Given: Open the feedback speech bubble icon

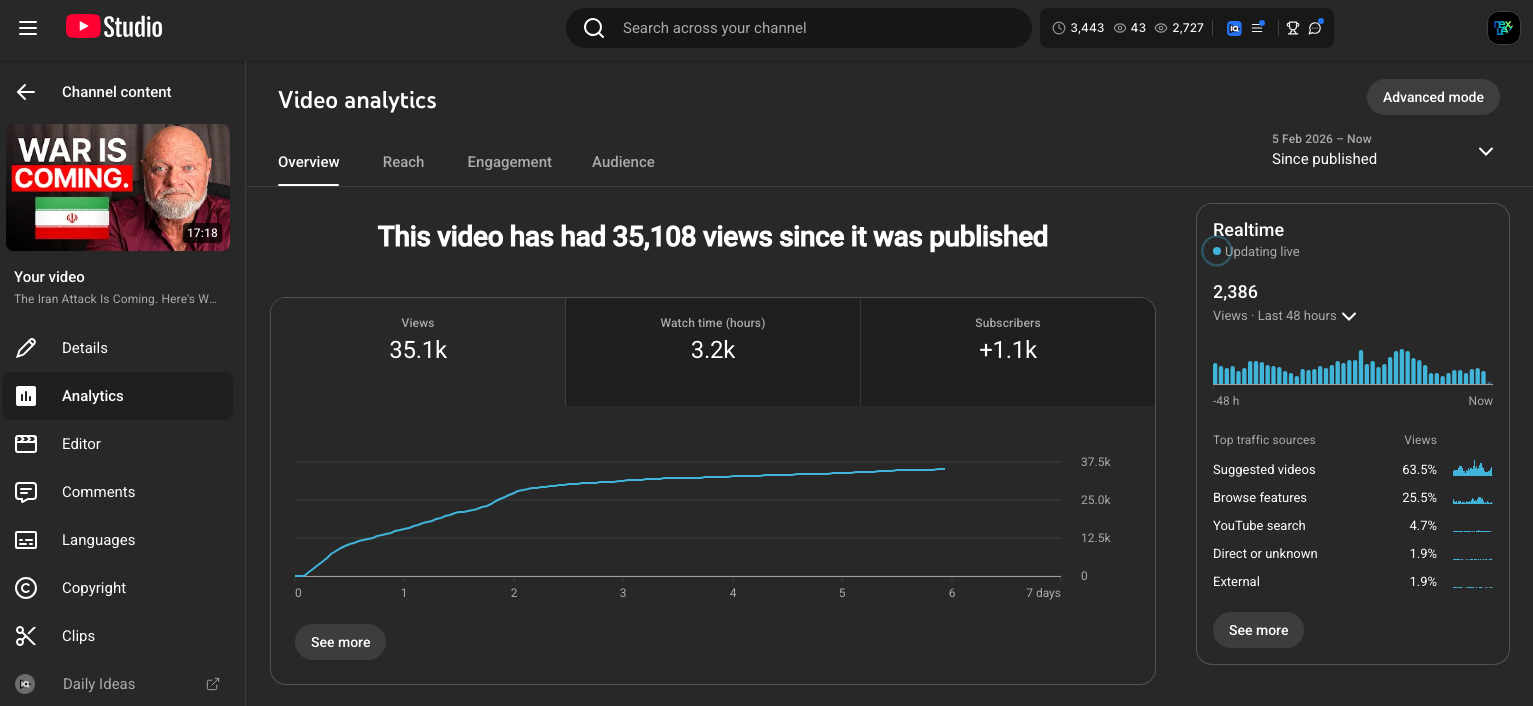Looking at the screenshot, I should pos(1314,27).
